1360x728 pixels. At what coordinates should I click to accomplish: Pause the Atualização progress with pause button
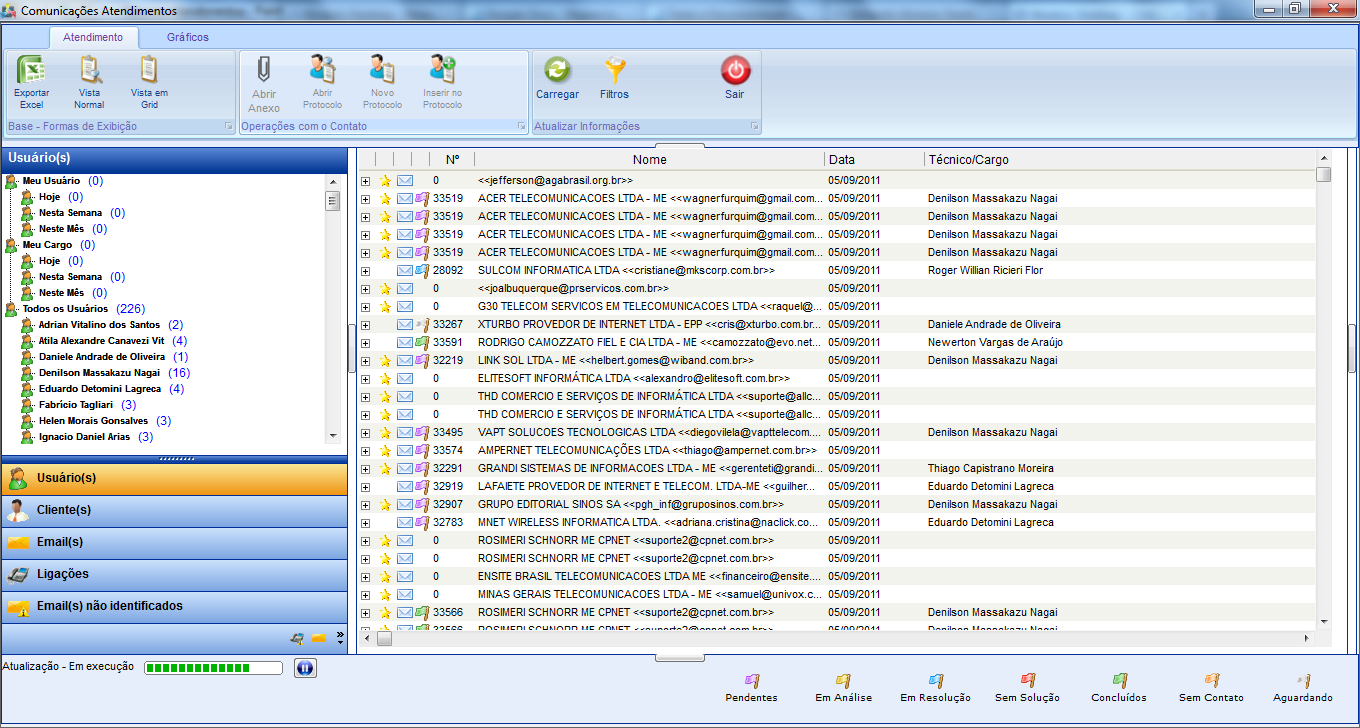pos(305,668)
